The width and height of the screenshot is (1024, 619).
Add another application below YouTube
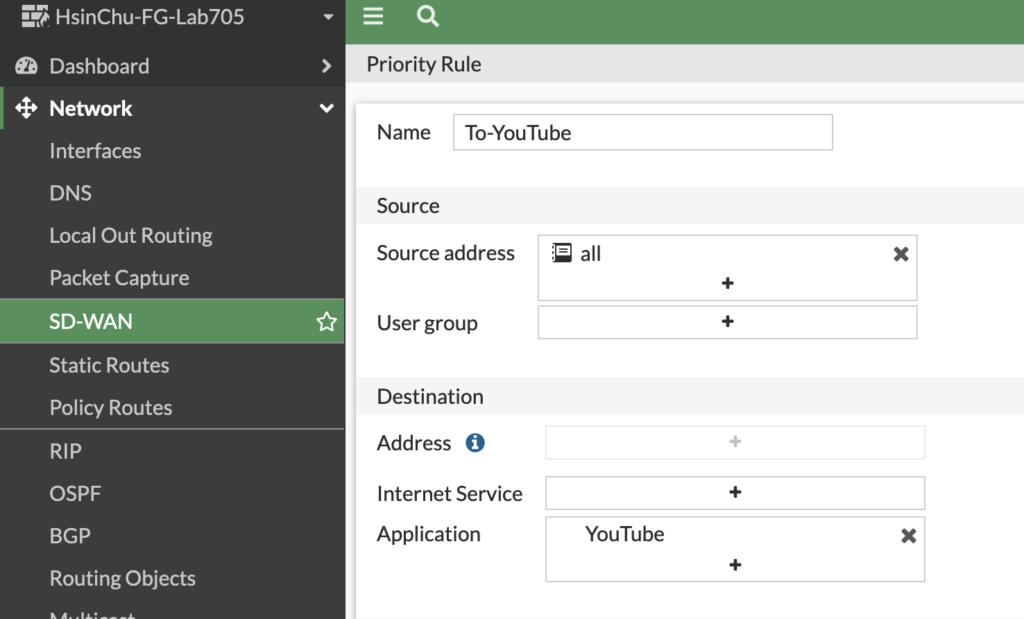pyautogui.click(x=734, y=564)
